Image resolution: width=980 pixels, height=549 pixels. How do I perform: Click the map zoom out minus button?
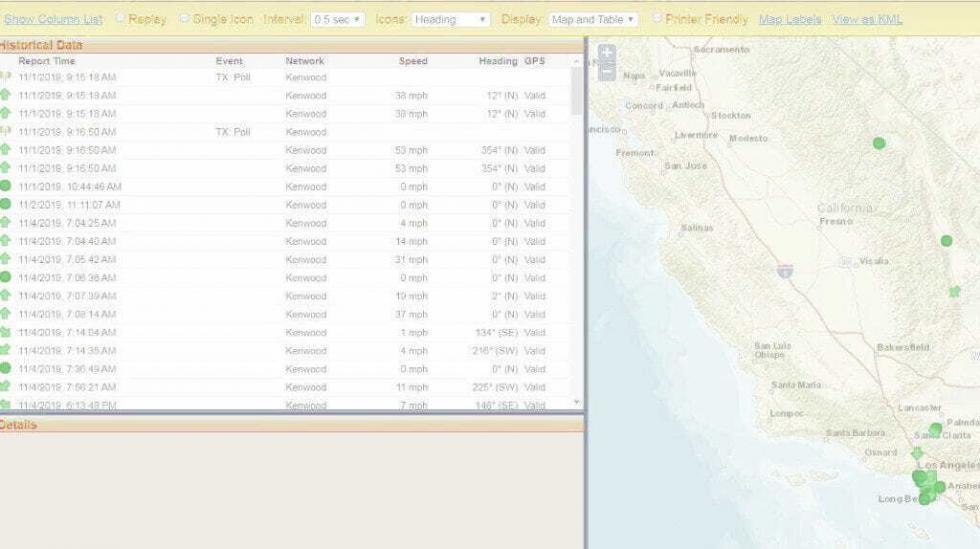click(x=606, y=71)
